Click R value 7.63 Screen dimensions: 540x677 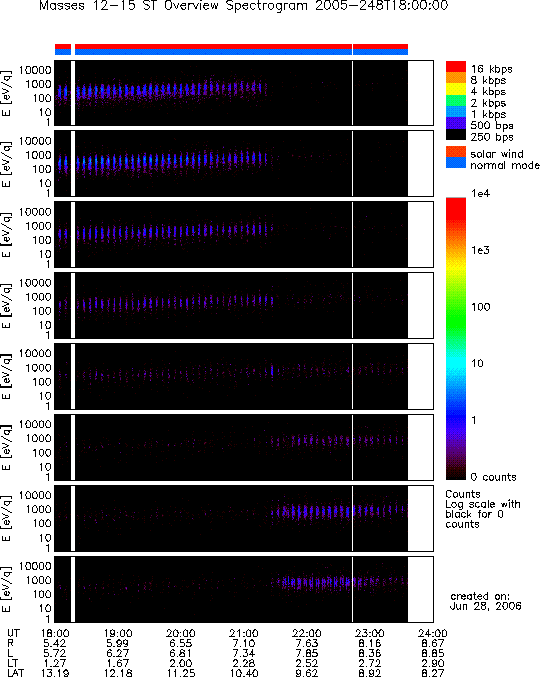pyautogui.click(x=306, y=643)
